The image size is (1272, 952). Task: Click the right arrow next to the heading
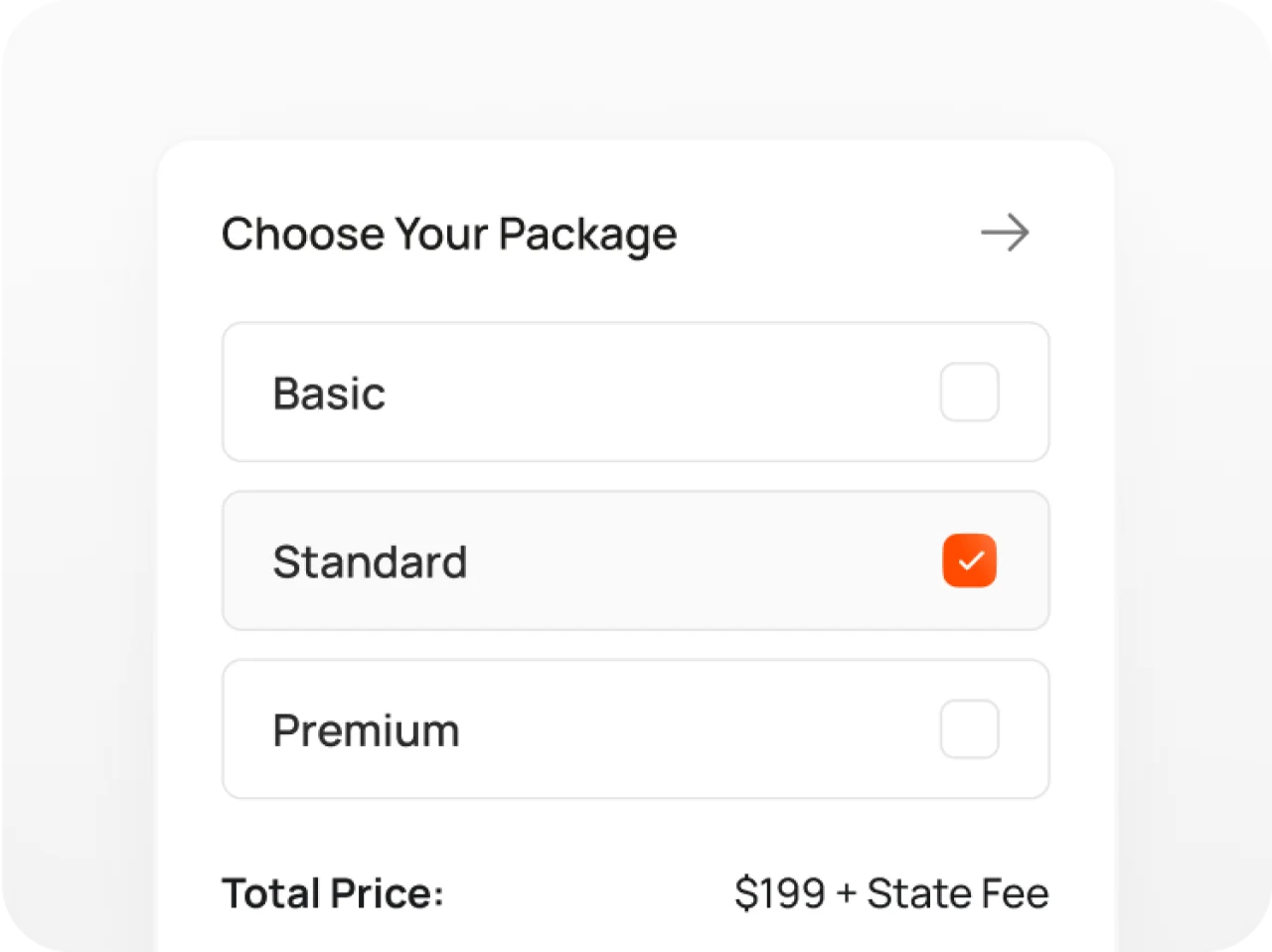pos(1005,234)
